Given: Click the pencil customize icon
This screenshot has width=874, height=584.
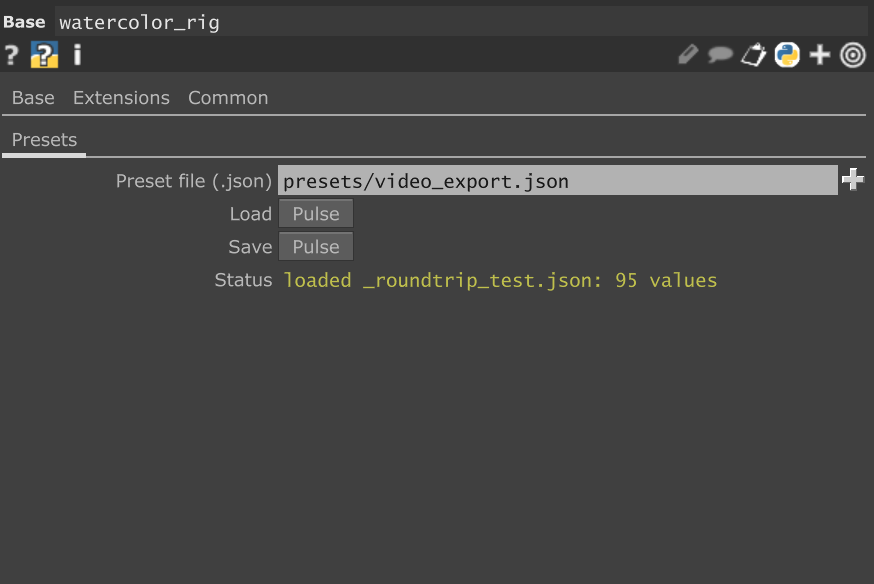Looking at the screenshot, I should (688, 55).
